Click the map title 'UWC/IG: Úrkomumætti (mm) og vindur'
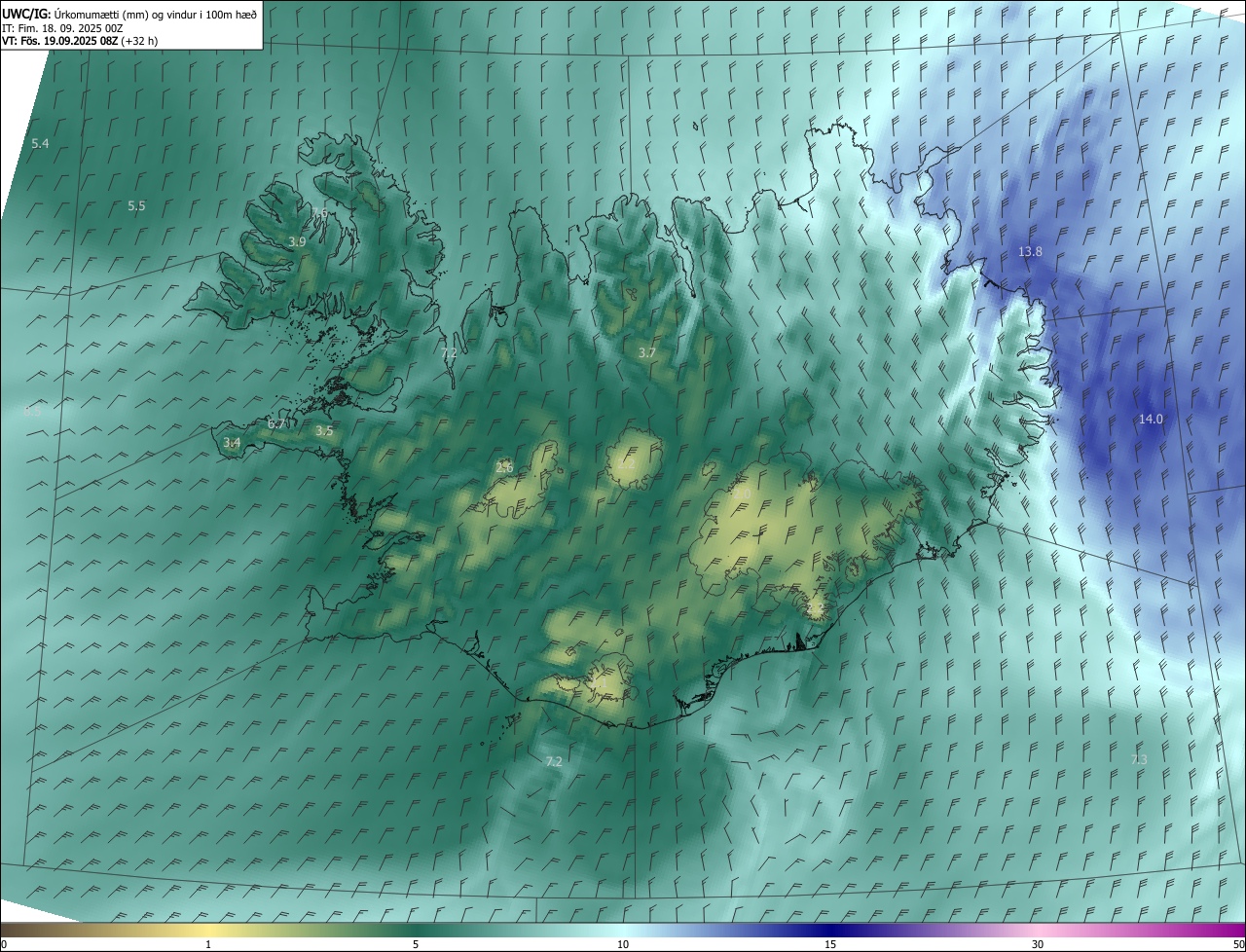1246x952 pixels. point(130,13)
